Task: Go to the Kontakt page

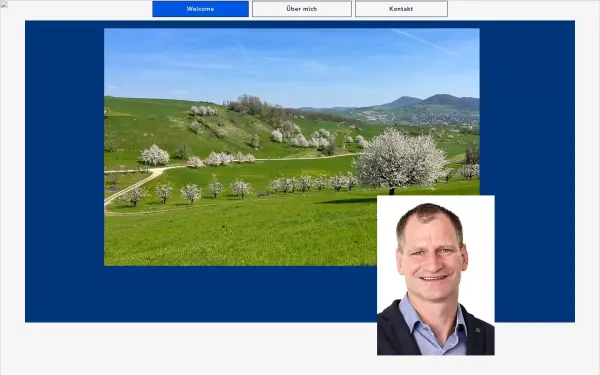Action: (x=401, y=9)
